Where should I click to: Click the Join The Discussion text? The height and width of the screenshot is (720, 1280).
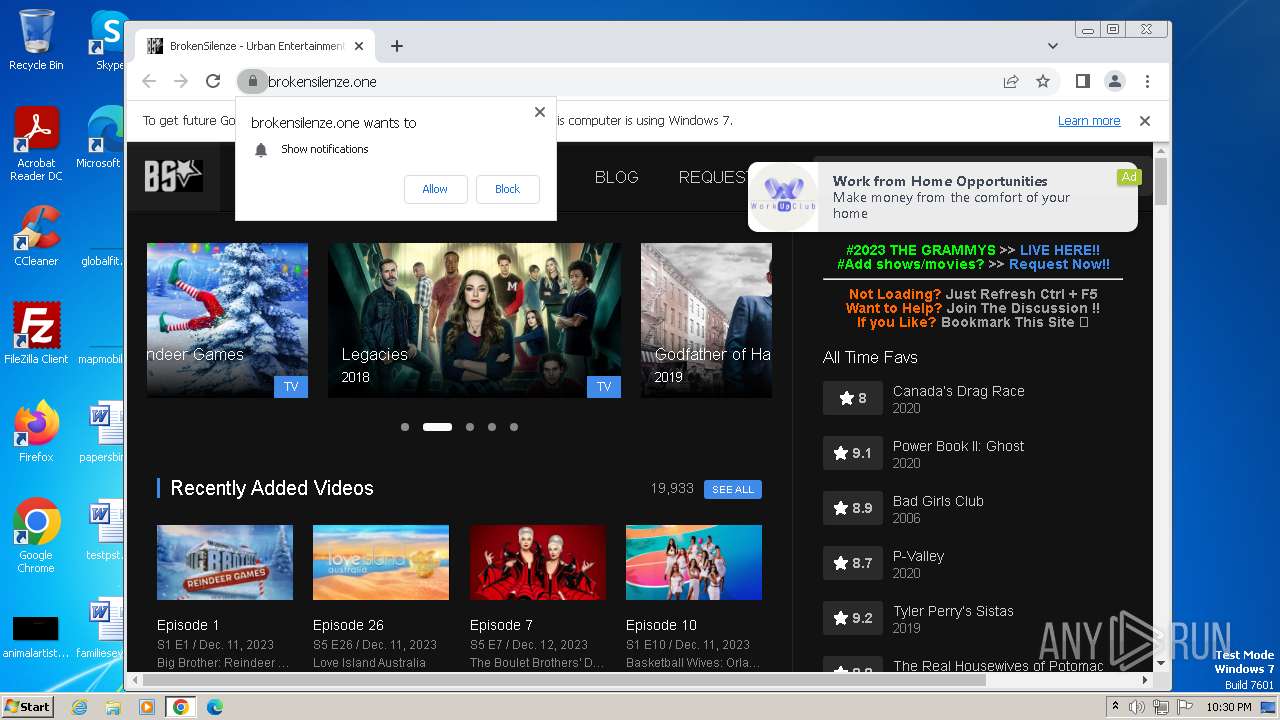pos(1022,308)
